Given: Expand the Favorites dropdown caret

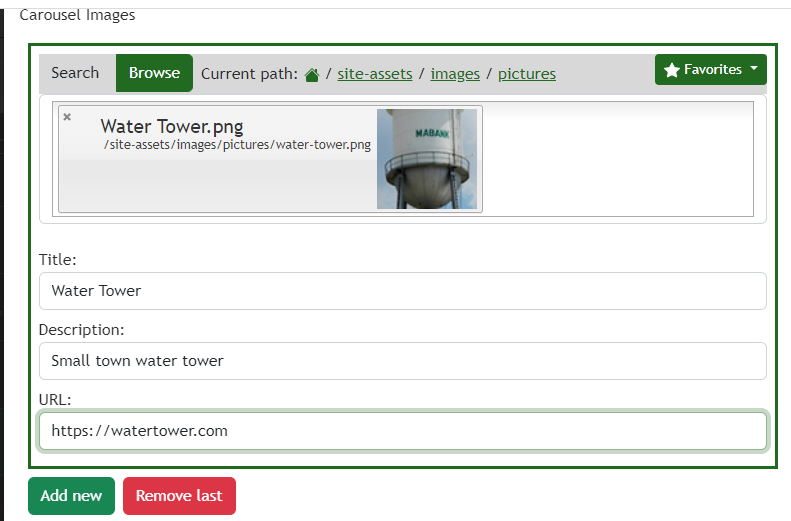Looking at the screenshot, I should pos(752,69).
